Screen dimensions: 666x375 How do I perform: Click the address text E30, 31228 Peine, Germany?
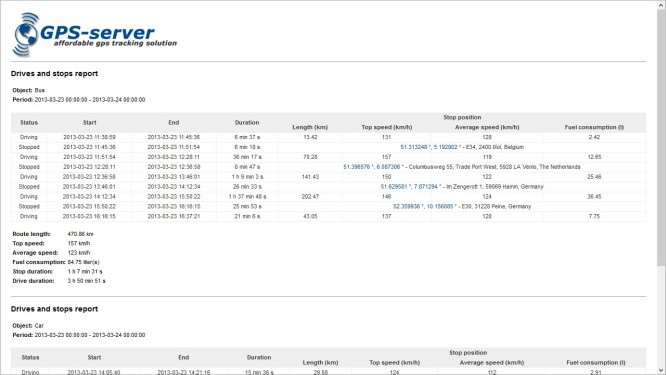[x=497, y=206]
